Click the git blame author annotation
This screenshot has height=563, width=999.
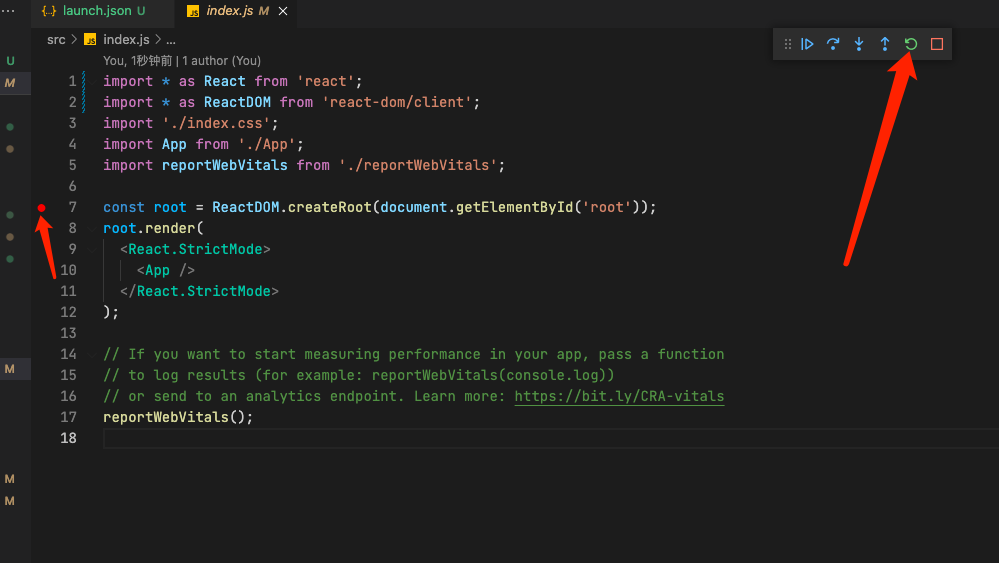pyautogui.click(x=182, y=61)
